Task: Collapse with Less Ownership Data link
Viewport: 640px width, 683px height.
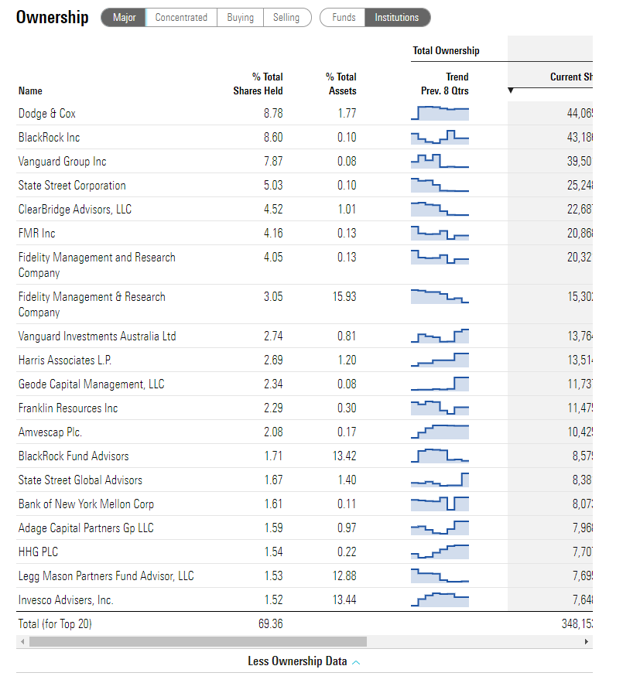Action: 297,661
